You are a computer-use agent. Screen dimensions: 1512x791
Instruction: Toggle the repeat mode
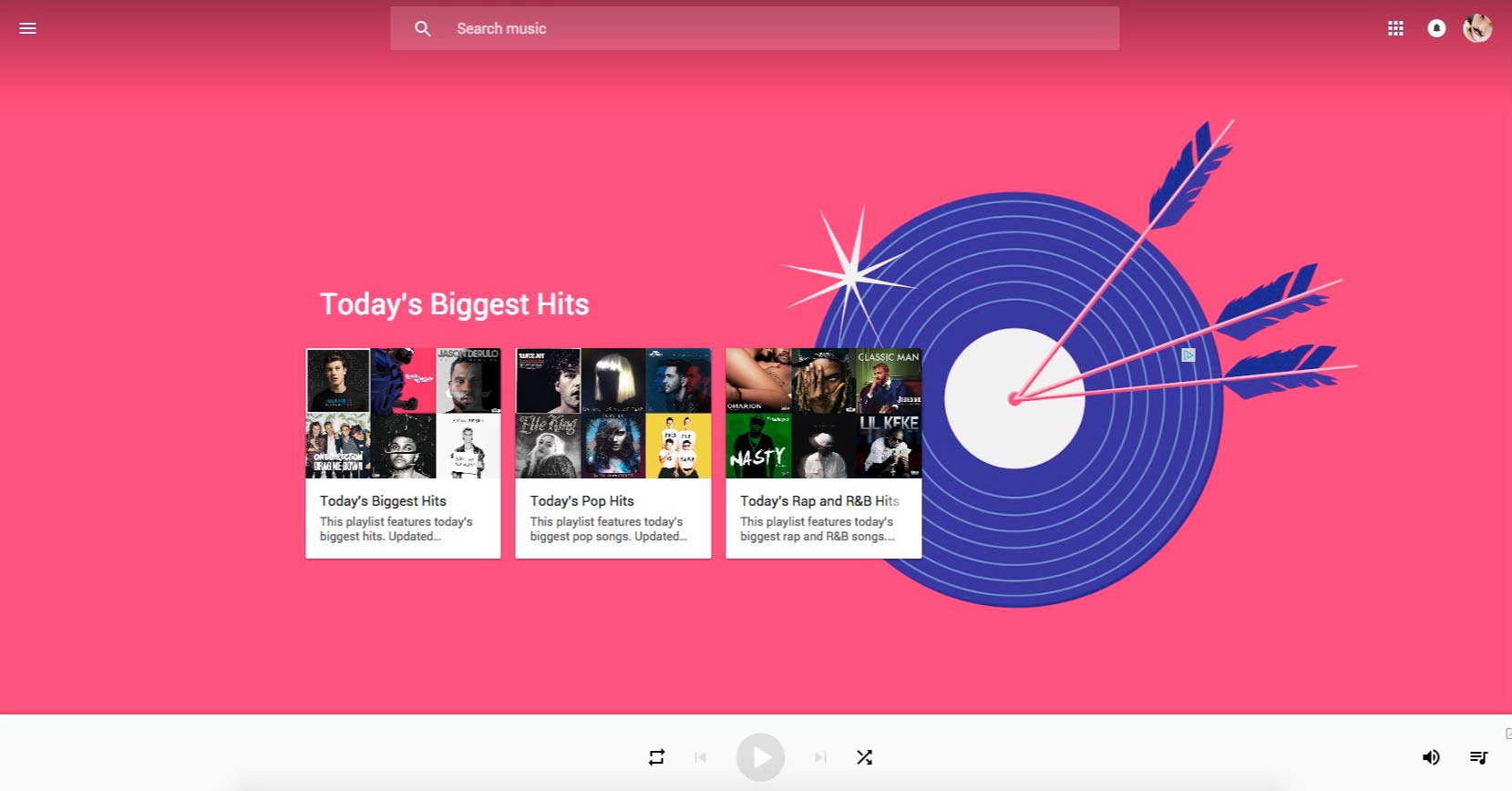(x=656, y=757)
